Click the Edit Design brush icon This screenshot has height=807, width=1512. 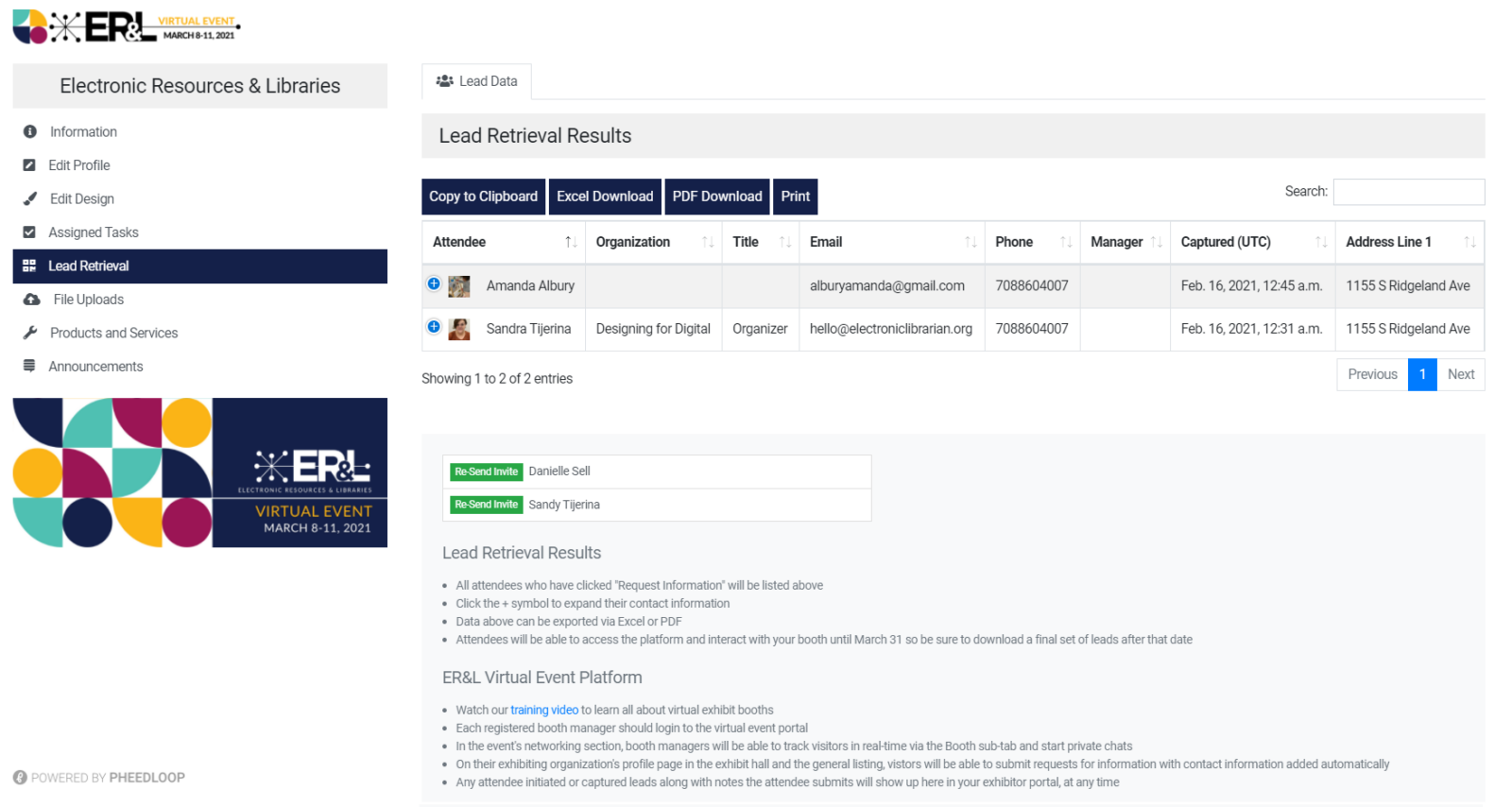coord(30,199)
